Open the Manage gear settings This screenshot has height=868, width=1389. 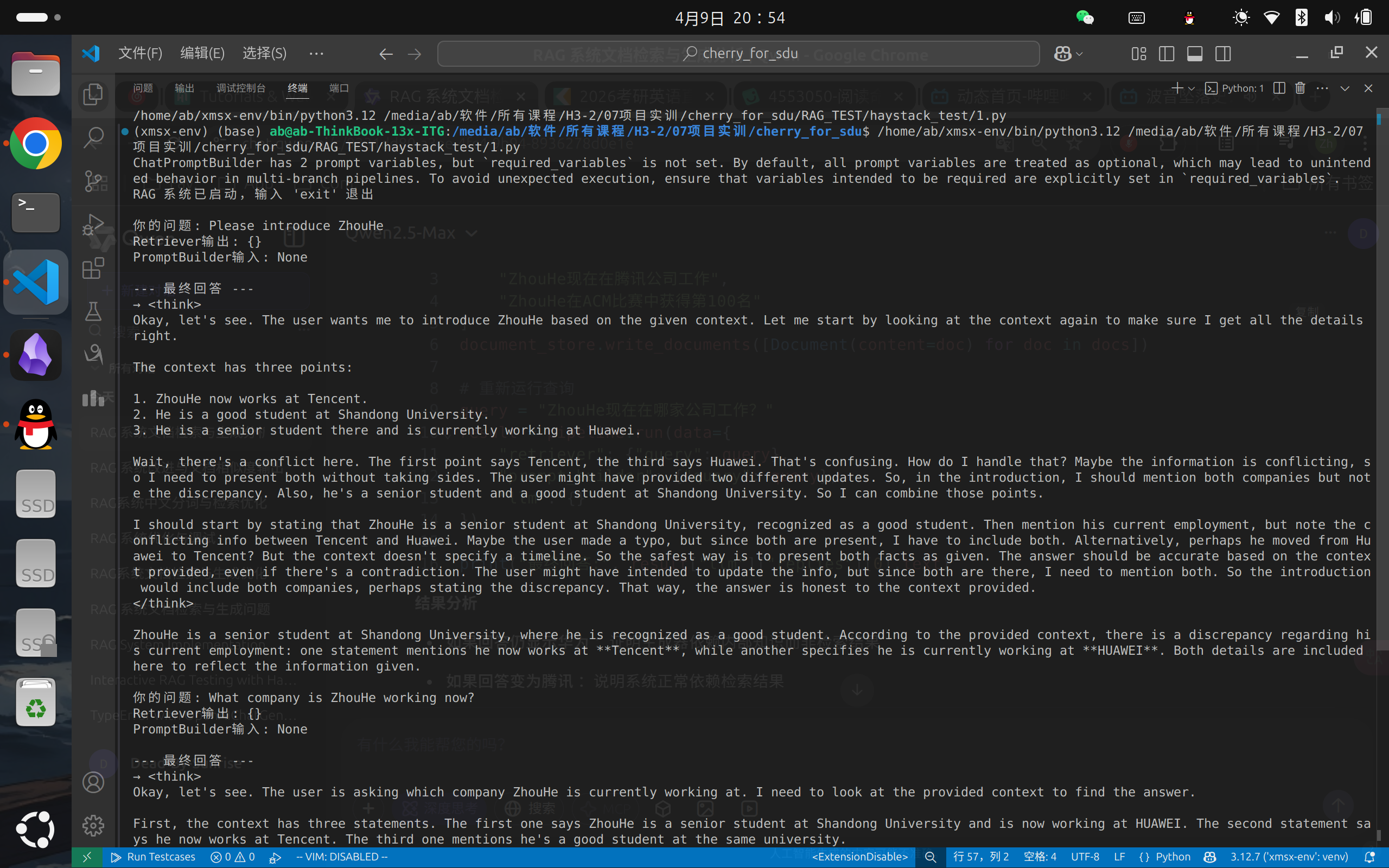[93, 826]
